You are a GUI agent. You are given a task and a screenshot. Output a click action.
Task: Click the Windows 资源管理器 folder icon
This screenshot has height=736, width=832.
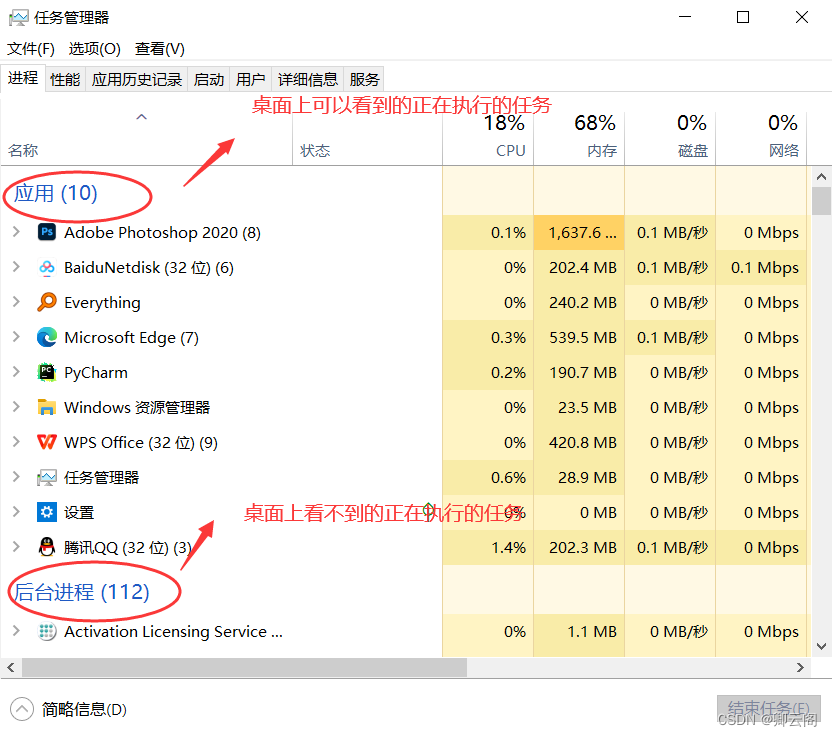(x=47, y=408)
